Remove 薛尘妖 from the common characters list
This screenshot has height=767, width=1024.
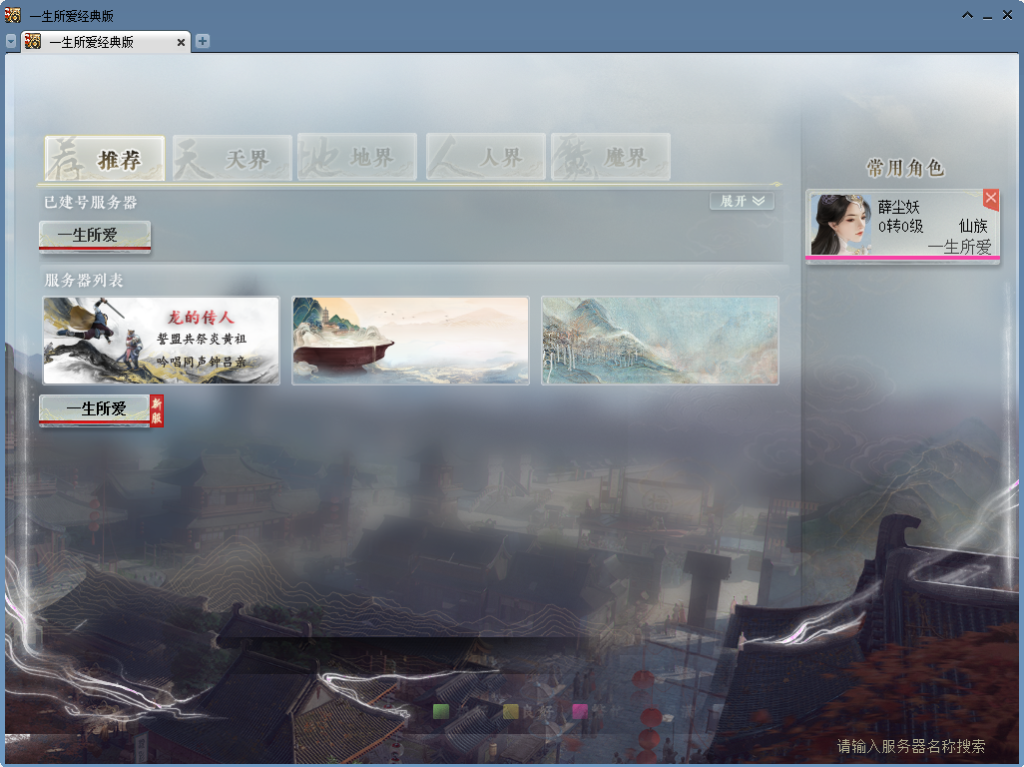pos(990,199)
